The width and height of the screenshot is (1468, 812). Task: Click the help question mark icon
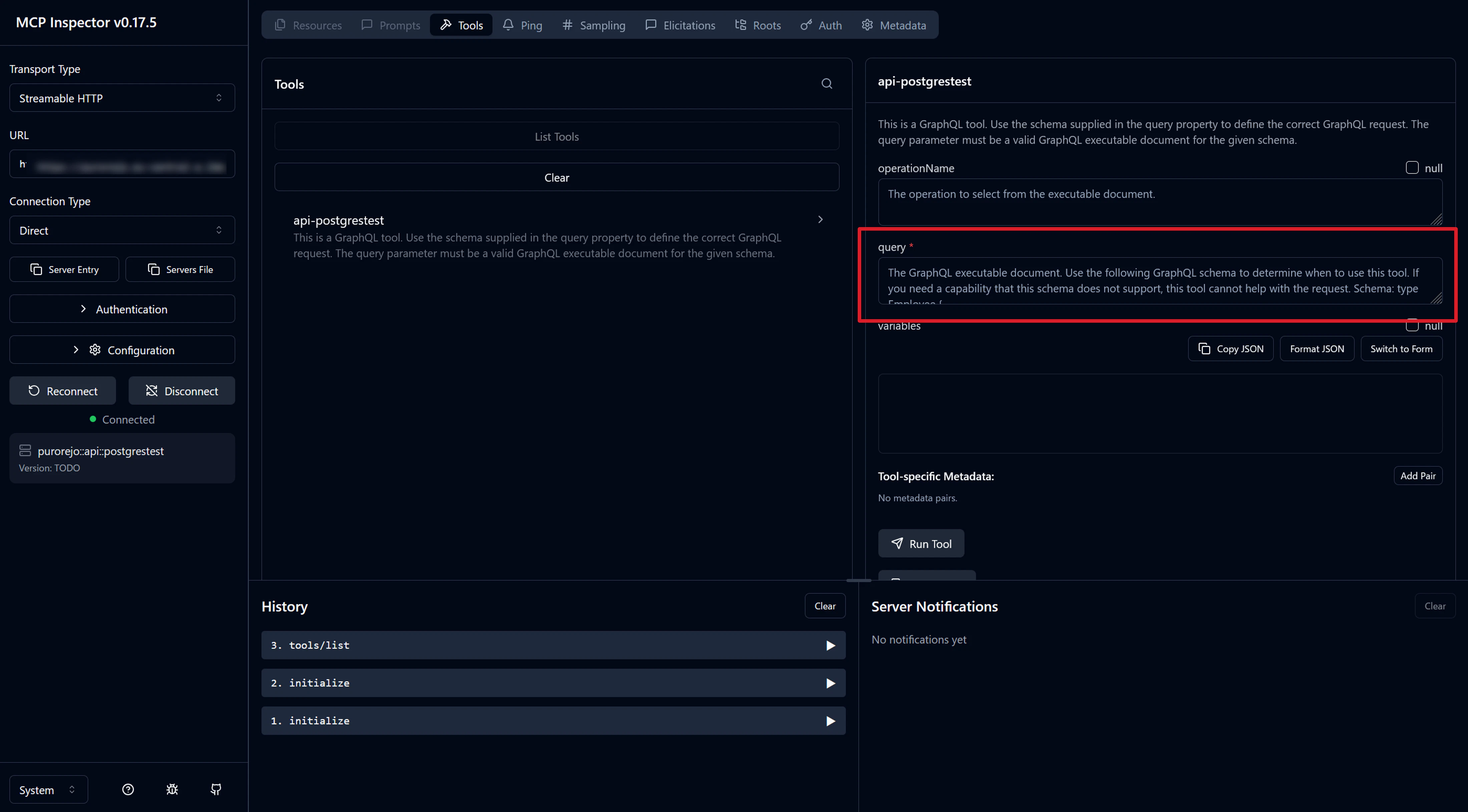[128, 789]
